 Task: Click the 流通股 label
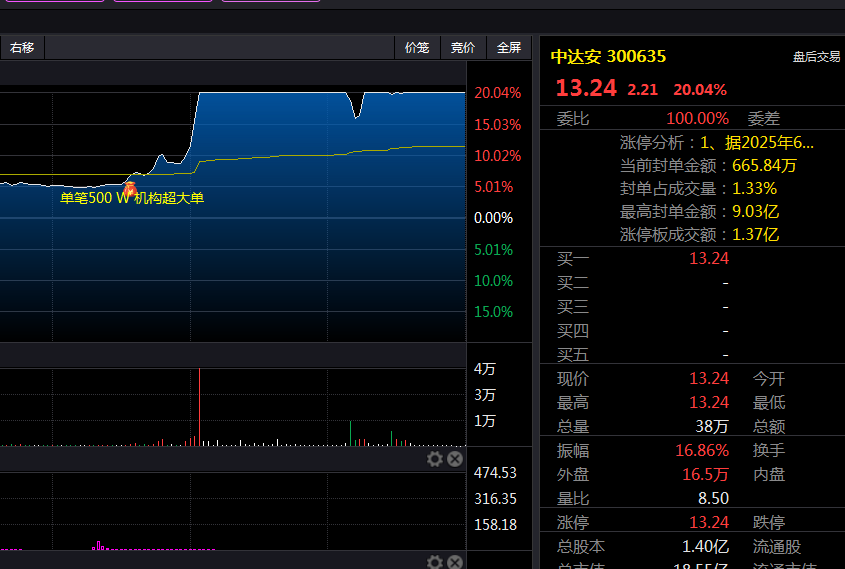click(x=777, y=547)
